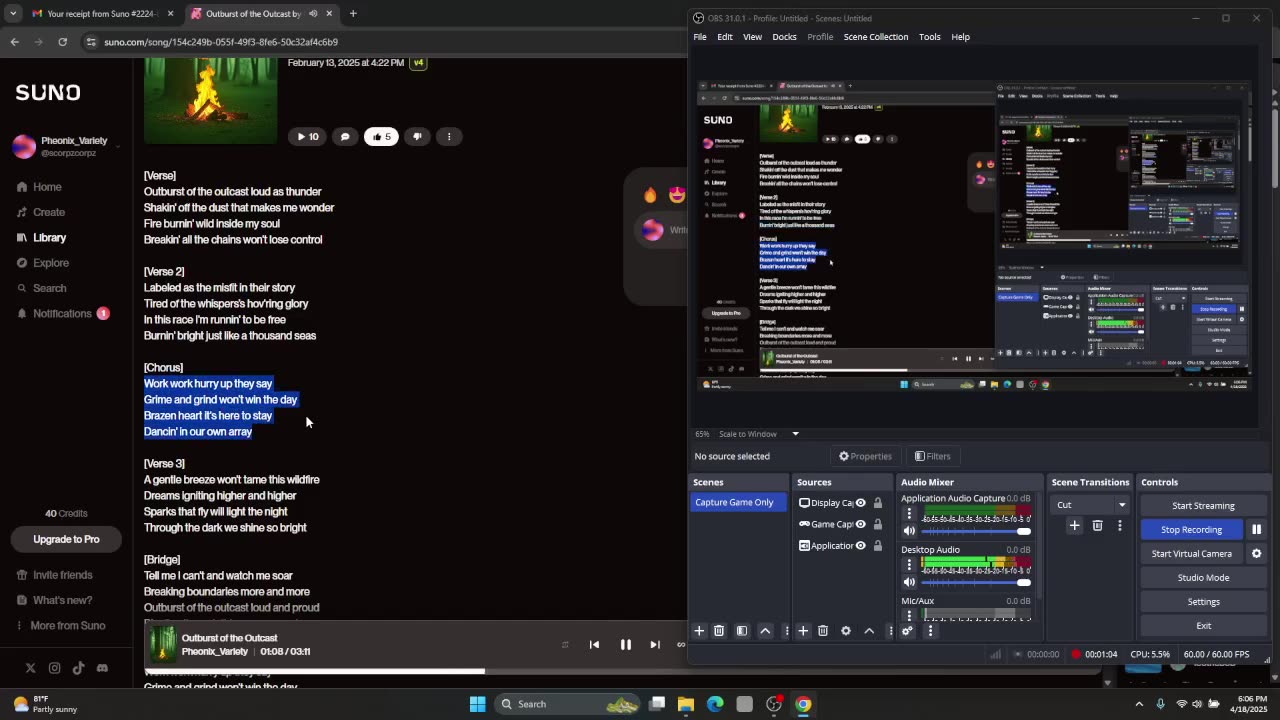Open the OBS Edit menu
The height and width of the screenshot is (720, 1280).
tap(725, 37)
